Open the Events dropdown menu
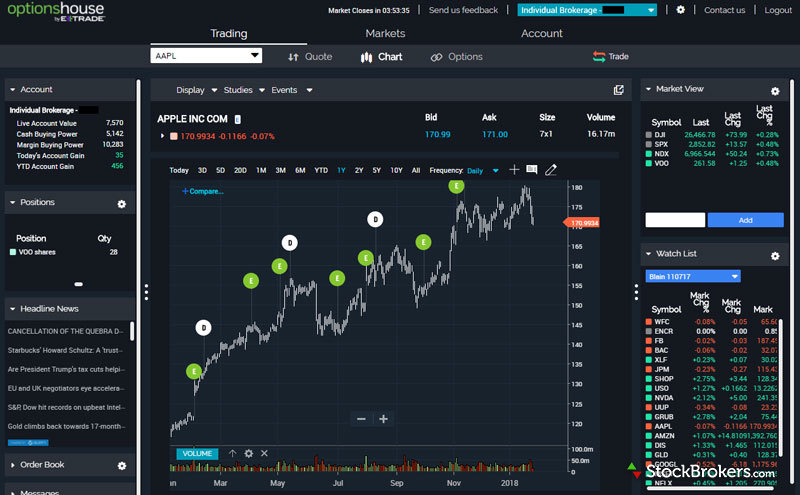Screen dimensions: 800x495 tap(291, 90)
